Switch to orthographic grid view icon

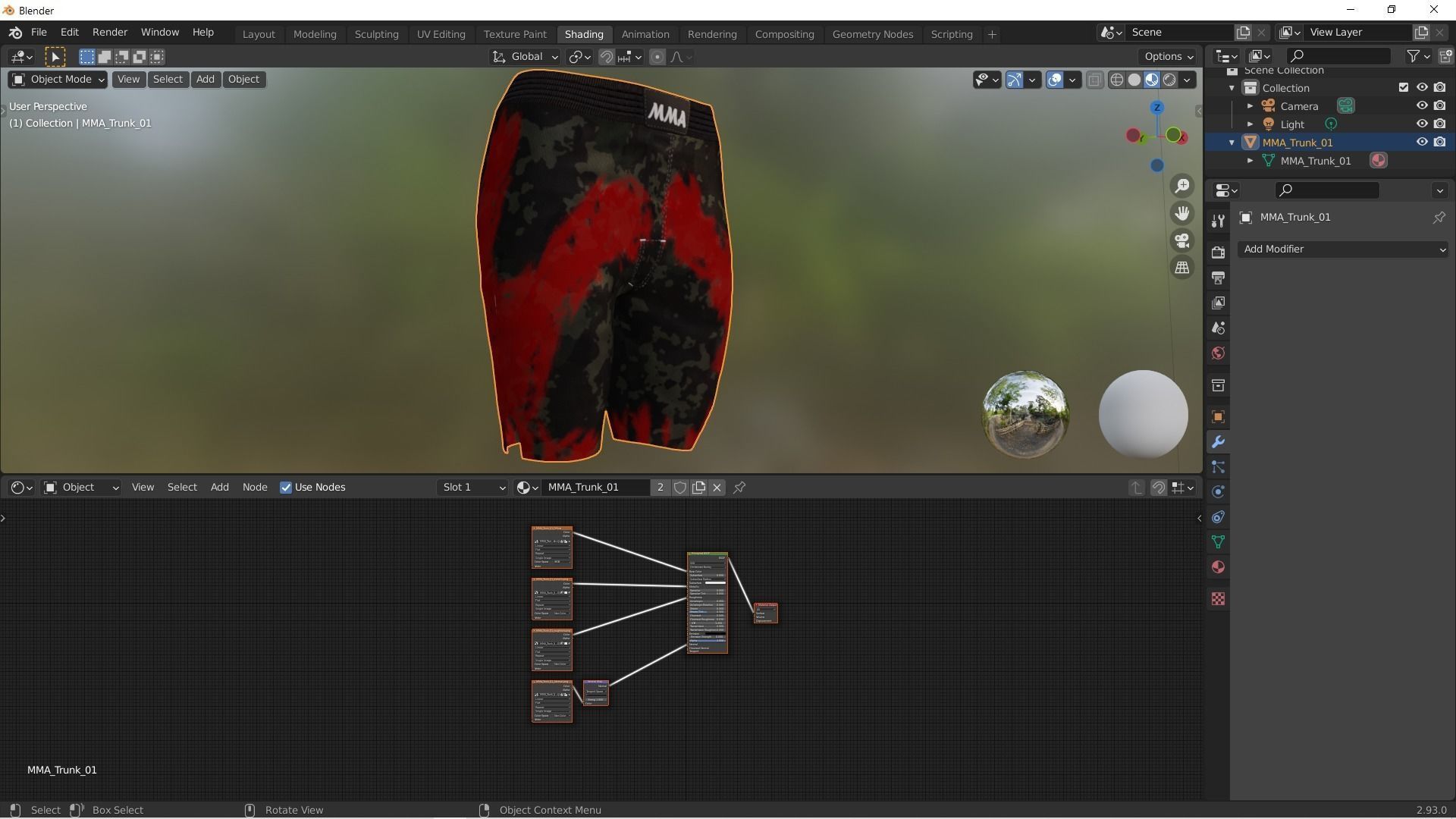click(1181, 268)
